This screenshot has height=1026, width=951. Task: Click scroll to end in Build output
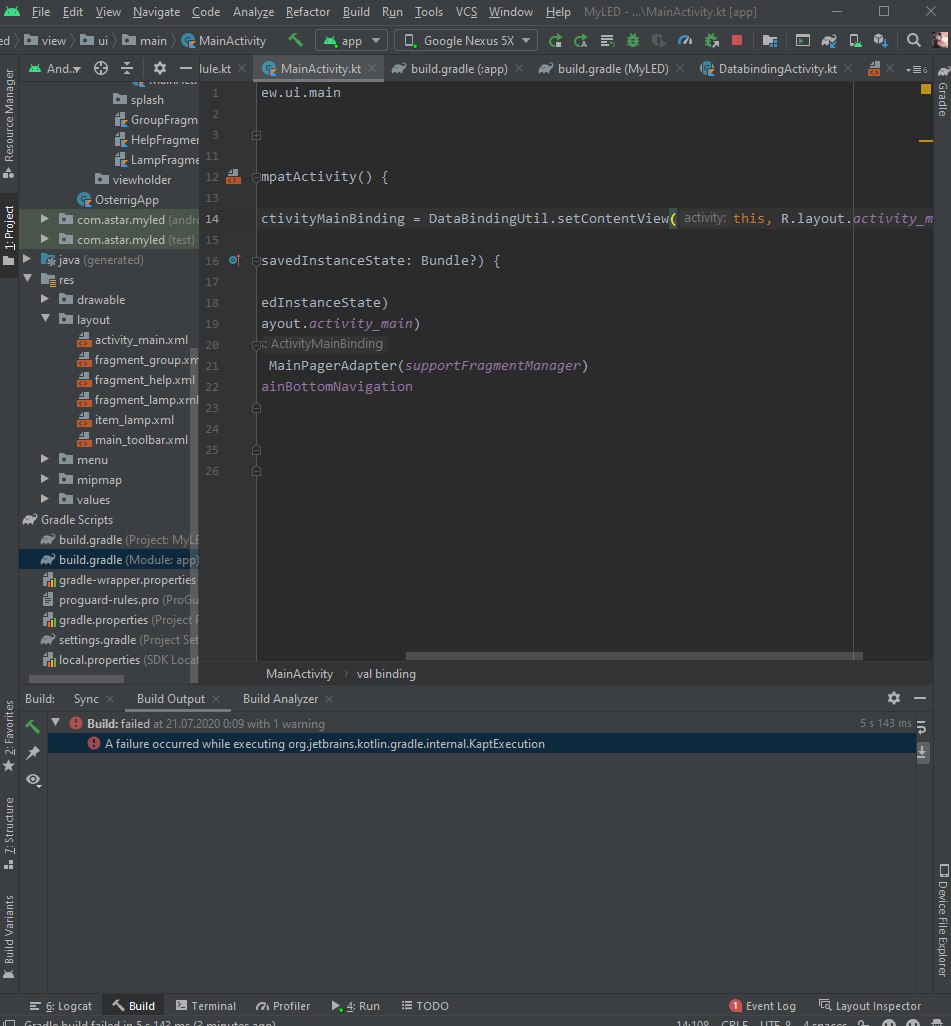pos(922,752)
